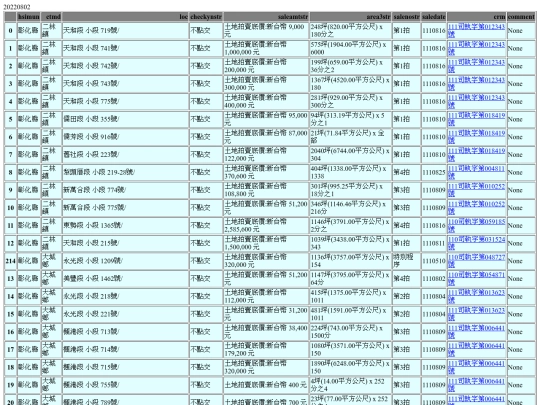
Task: Select price cell showing 2,585,600 元
Action: coord(266,226)
